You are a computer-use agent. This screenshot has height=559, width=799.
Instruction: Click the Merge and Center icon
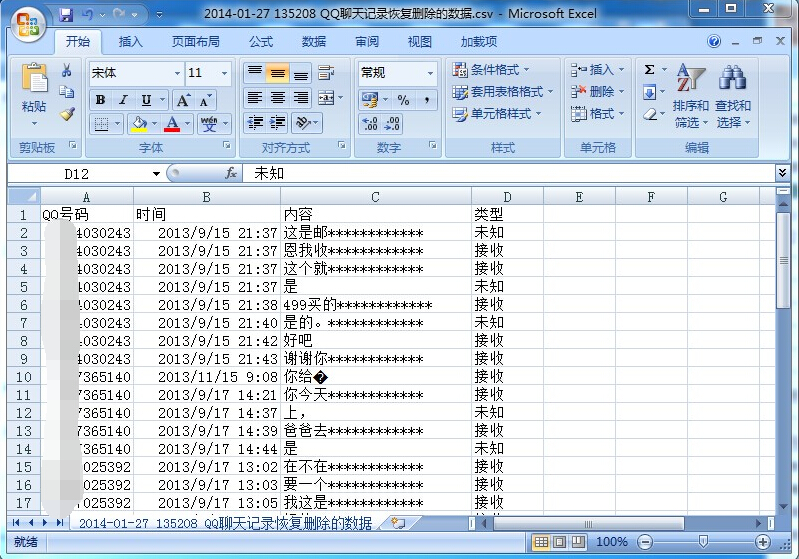pyautogui.click(x=326, y=97)
